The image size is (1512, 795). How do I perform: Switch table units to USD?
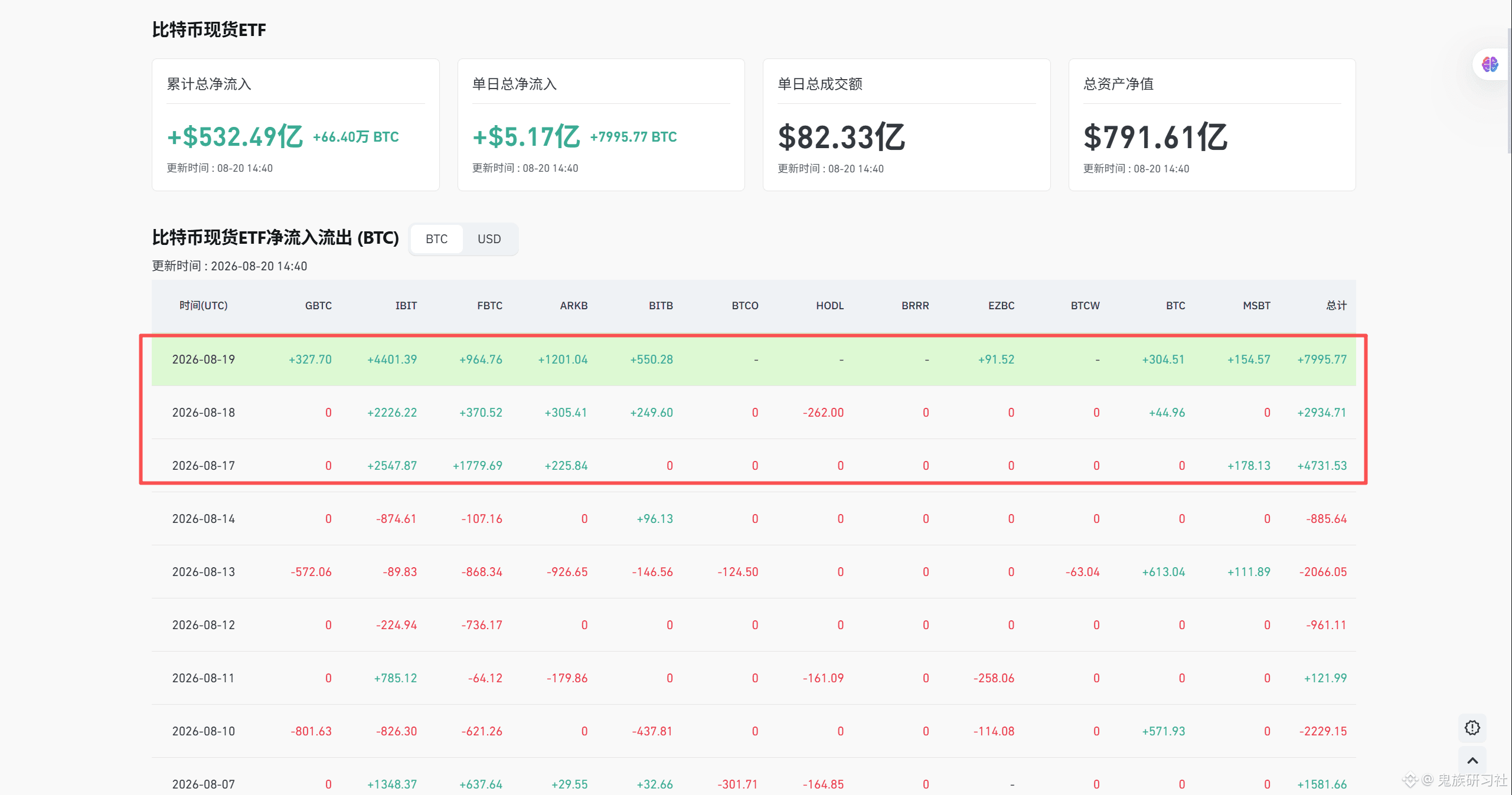pyautogui.click(x=489, y=239)
